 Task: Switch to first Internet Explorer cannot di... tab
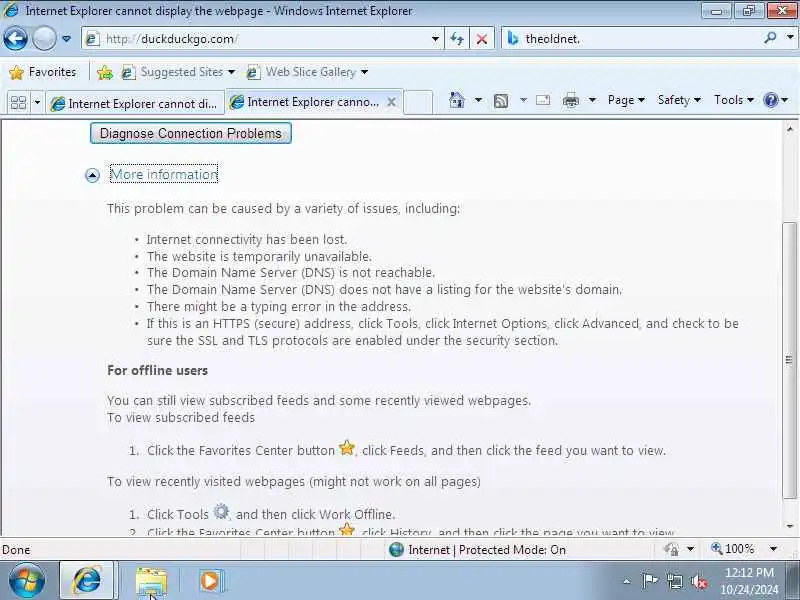pos(135,104)
